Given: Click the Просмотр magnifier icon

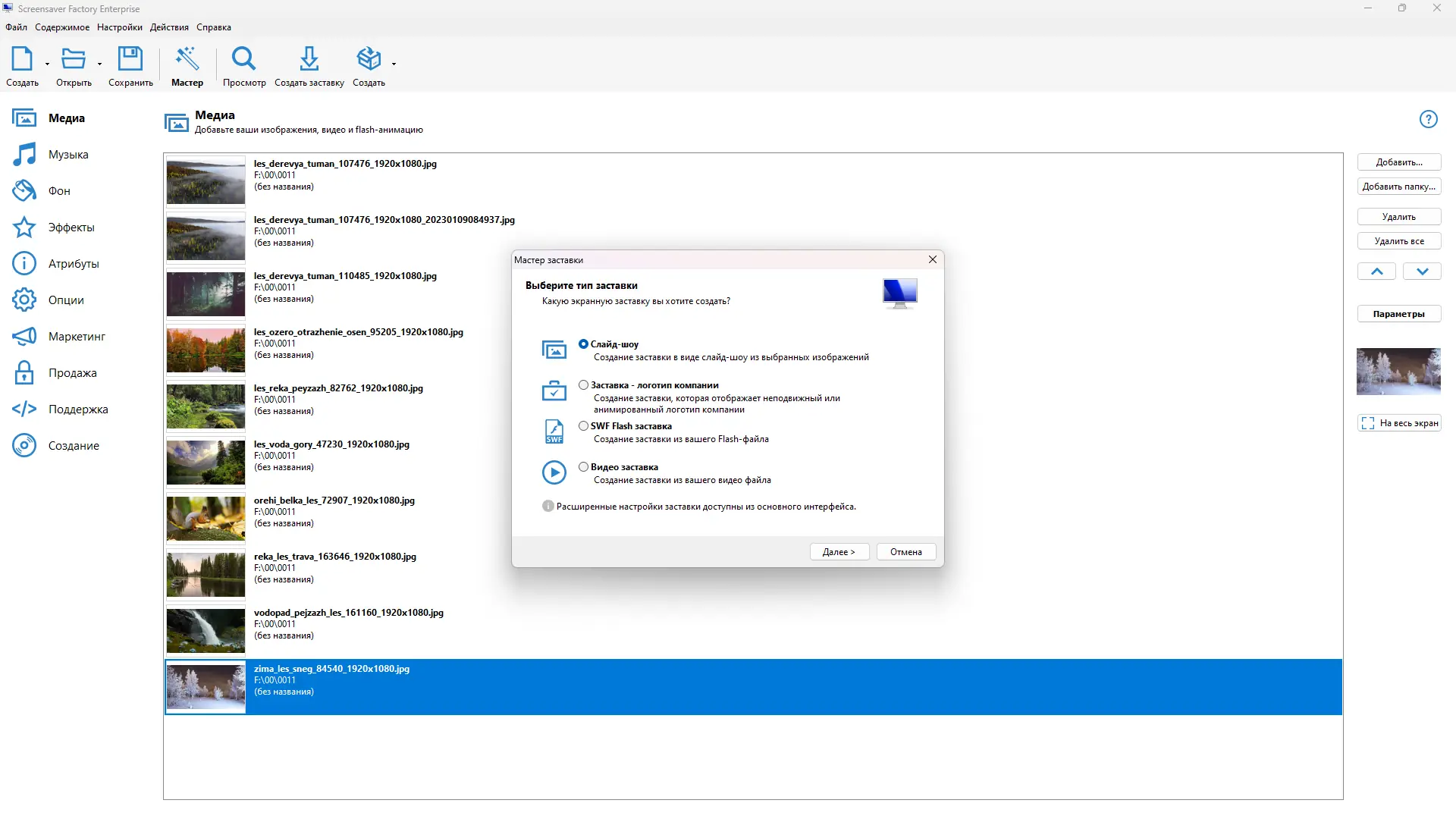Looking at the screenshot, I should tap(243, 59).
